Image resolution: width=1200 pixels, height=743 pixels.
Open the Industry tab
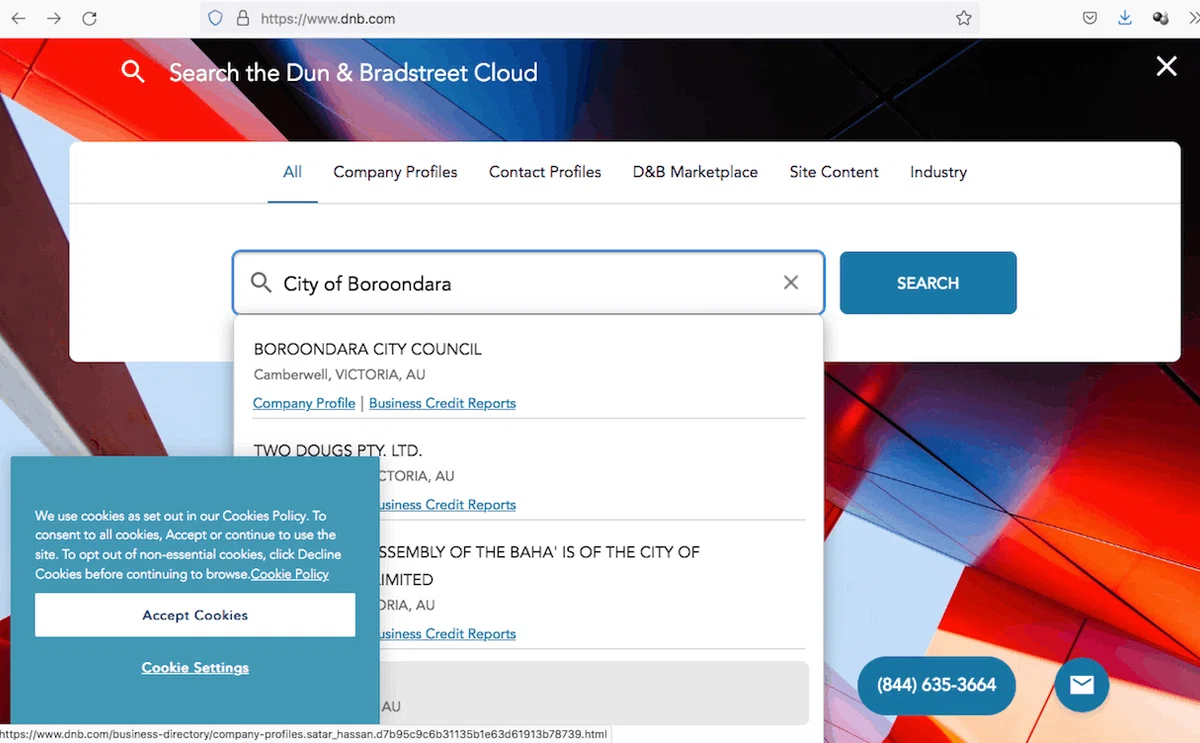(938, 172)
